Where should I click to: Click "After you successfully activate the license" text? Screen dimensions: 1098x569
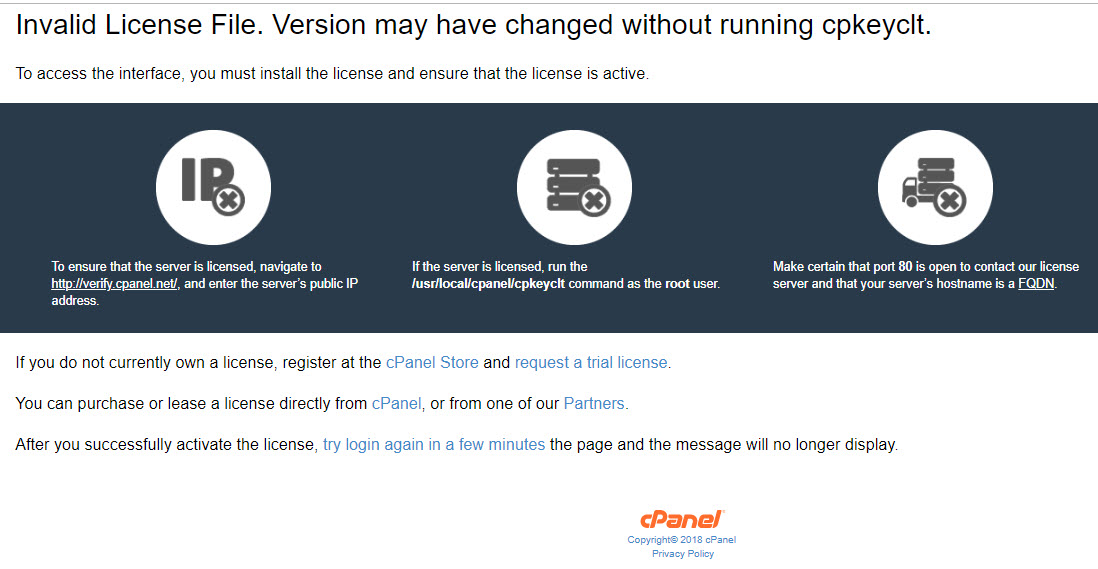[166, 445]
